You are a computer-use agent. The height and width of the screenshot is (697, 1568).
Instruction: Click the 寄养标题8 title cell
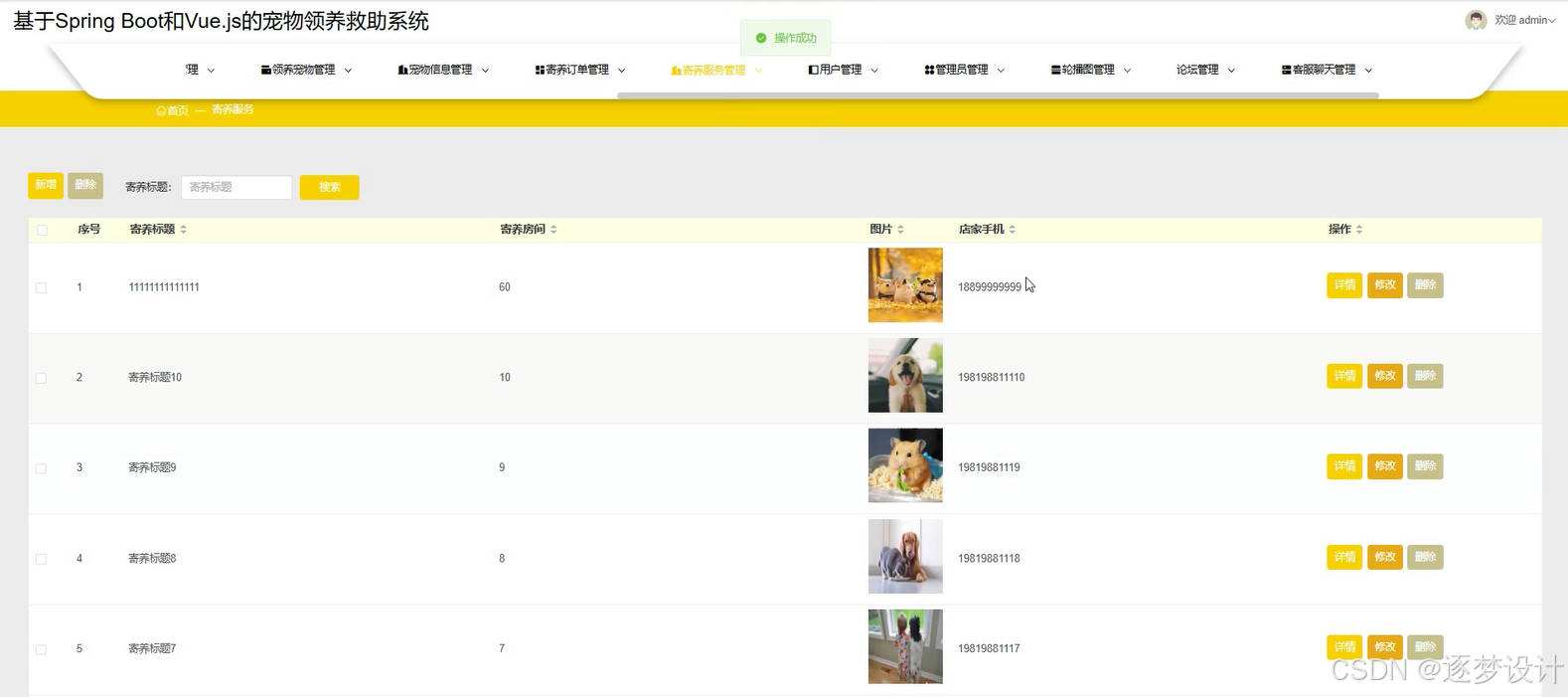tap(152, 559)
